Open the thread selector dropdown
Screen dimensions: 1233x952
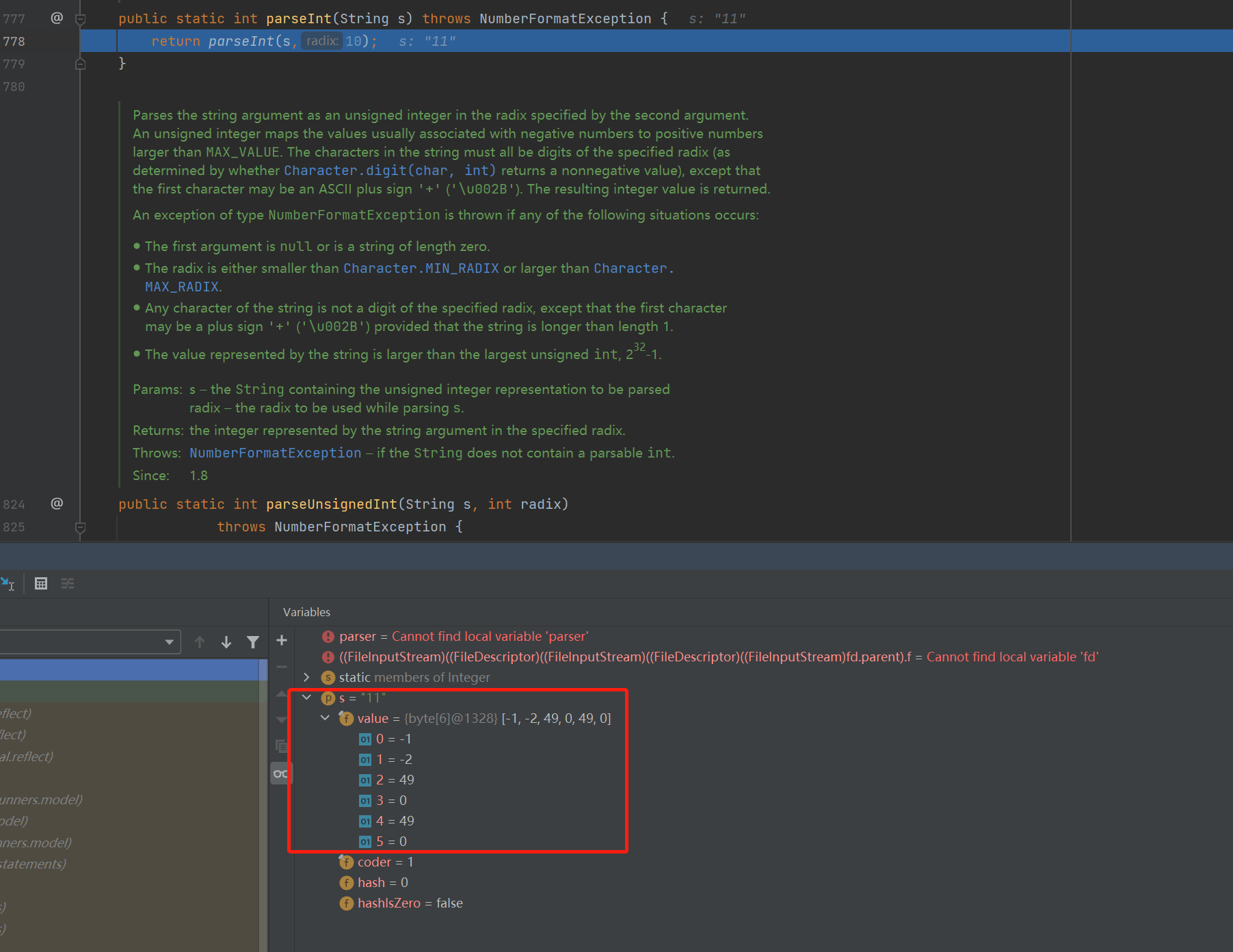[168, 642]
